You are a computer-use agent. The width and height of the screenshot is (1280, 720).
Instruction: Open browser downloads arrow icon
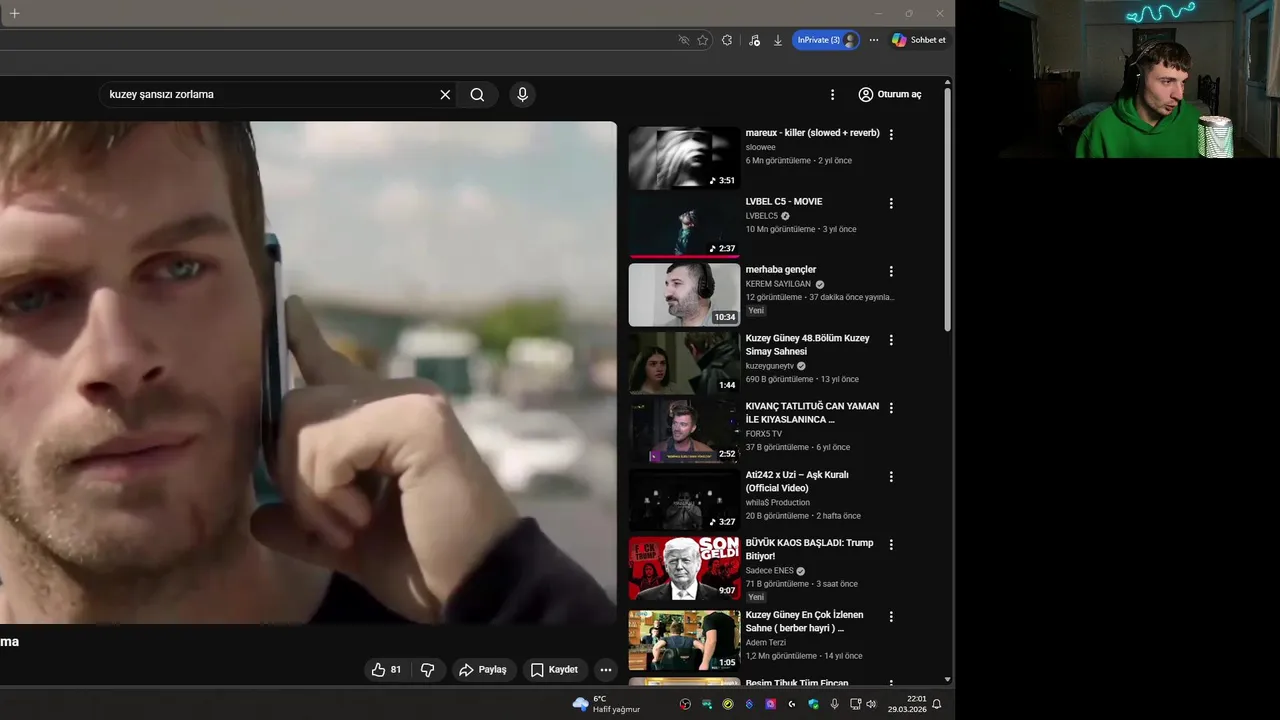[x=778, y=40]
